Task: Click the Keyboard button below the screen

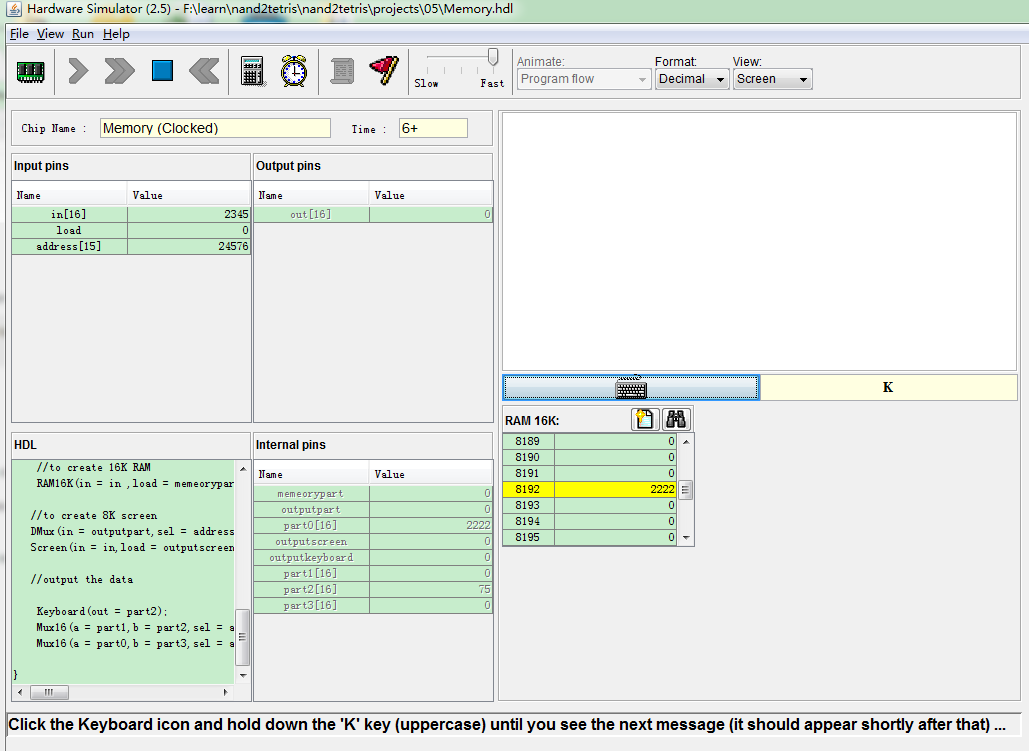Action: (x=631, y=388)
